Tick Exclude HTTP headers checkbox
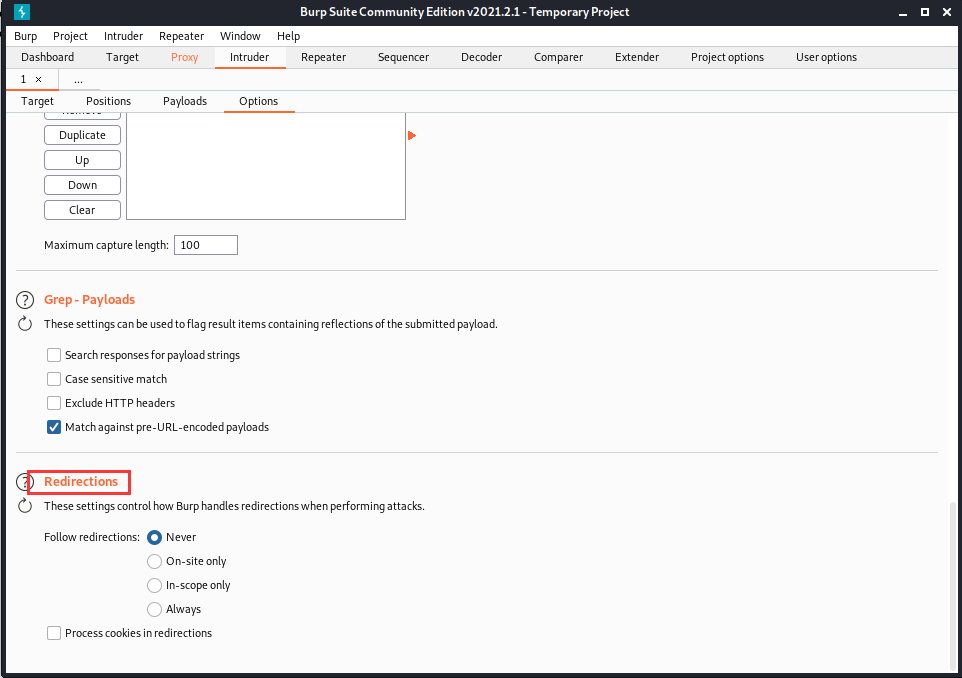 (54, 403)
